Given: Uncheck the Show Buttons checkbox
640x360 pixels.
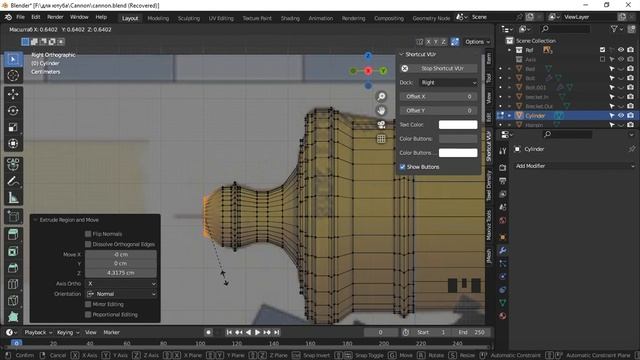Looking at the screenshot, I should pyautogui.click(x=402, y=167).
